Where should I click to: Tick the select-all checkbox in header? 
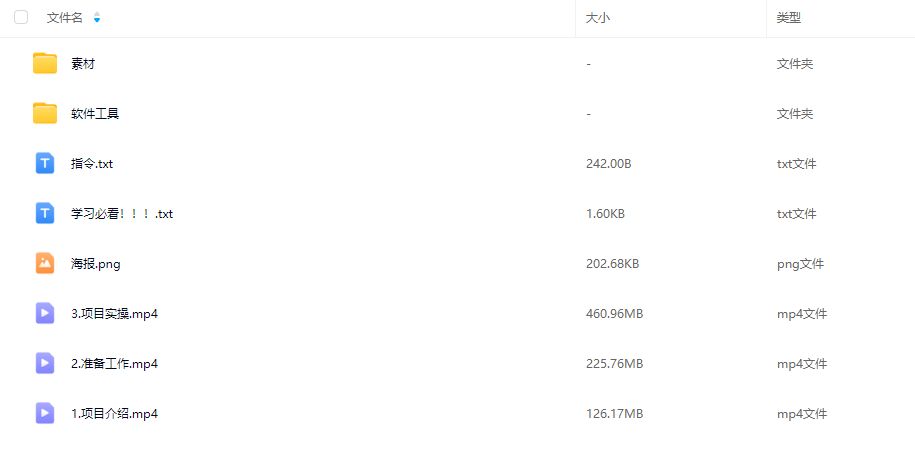(x=21, y=18)
